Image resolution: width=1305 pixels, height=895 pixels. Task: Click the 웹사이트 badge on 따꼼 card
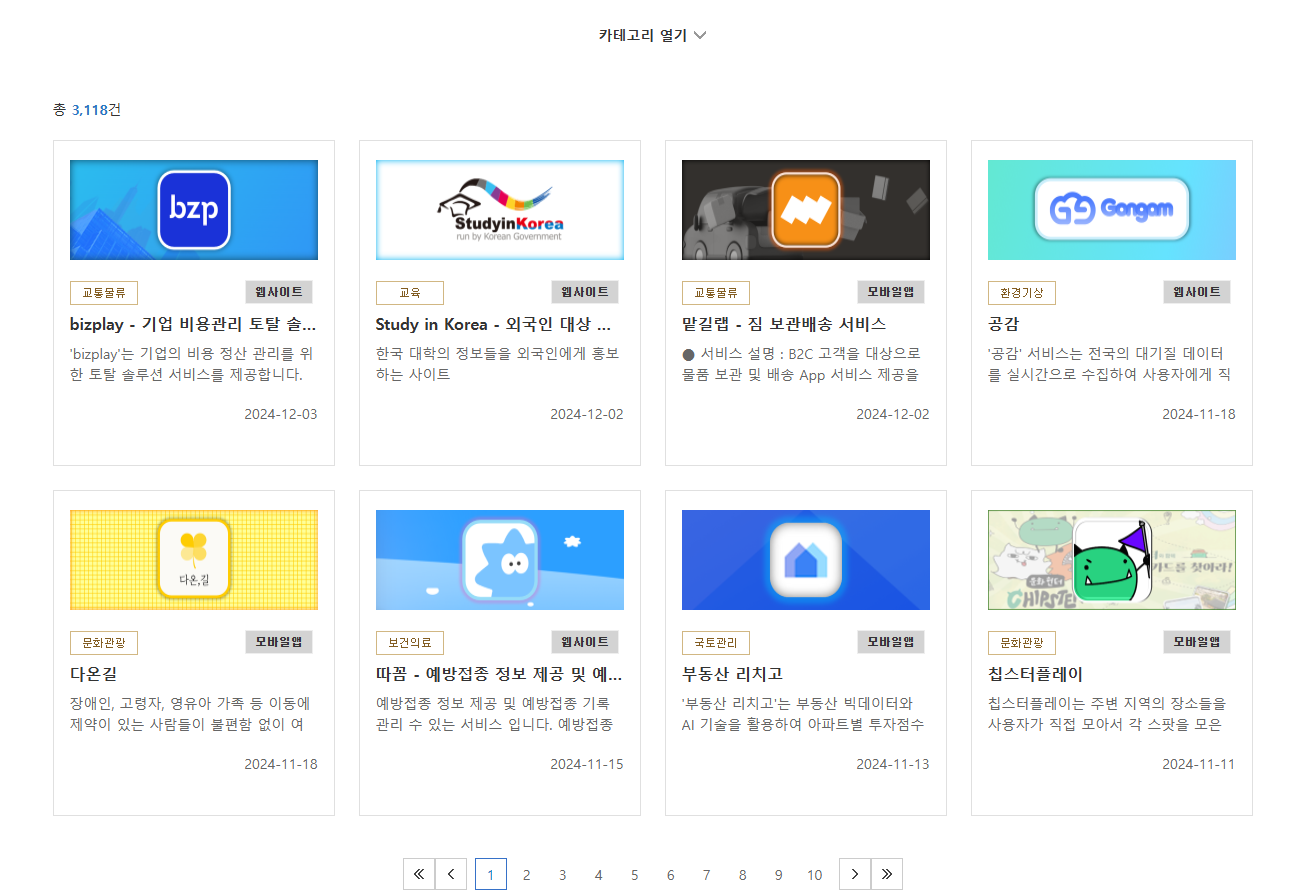[x=585, y=642]
